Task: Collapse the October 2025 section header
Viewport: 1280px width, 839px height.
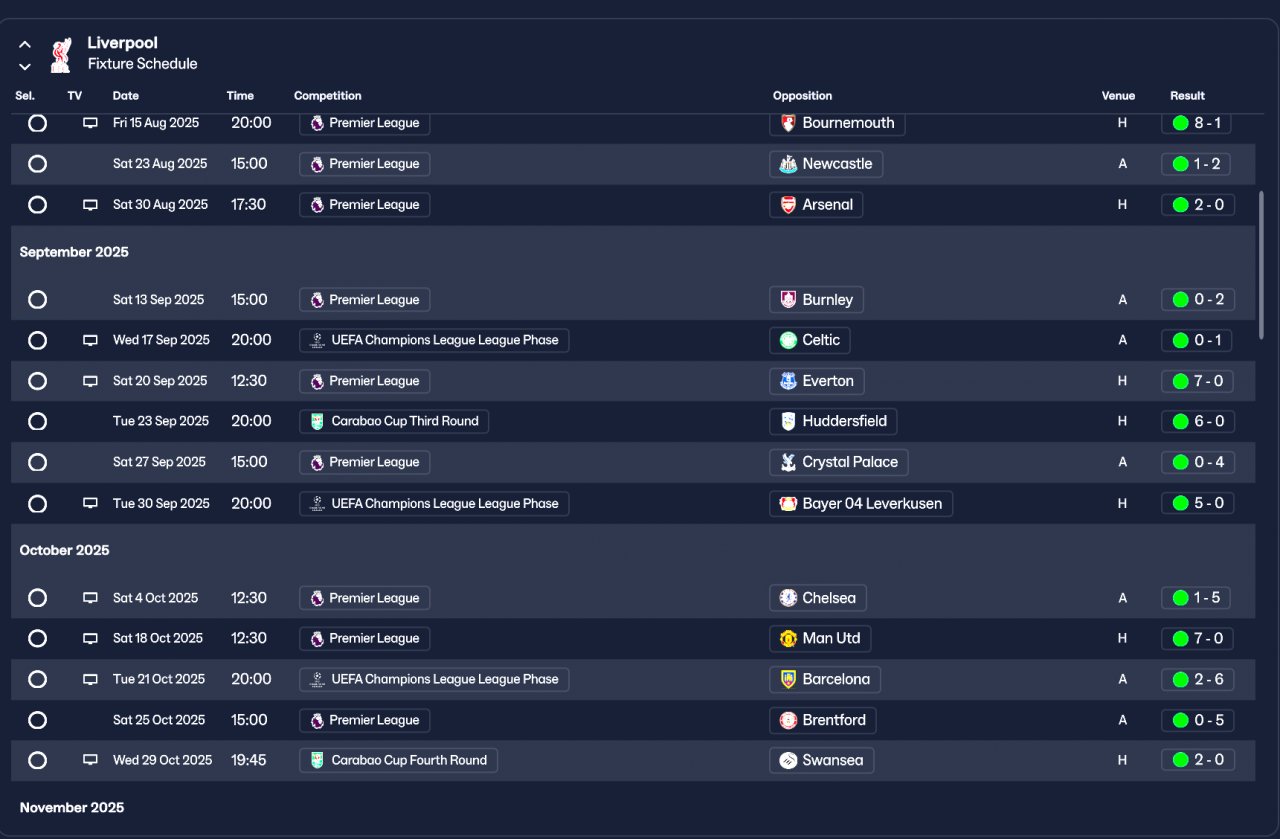Action: click(x=65, y=550)
